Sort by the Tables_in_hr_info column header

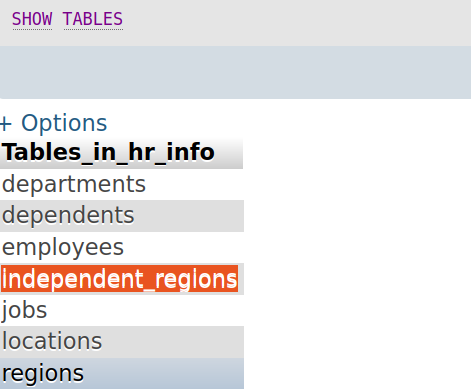click(x=108, y=152)
